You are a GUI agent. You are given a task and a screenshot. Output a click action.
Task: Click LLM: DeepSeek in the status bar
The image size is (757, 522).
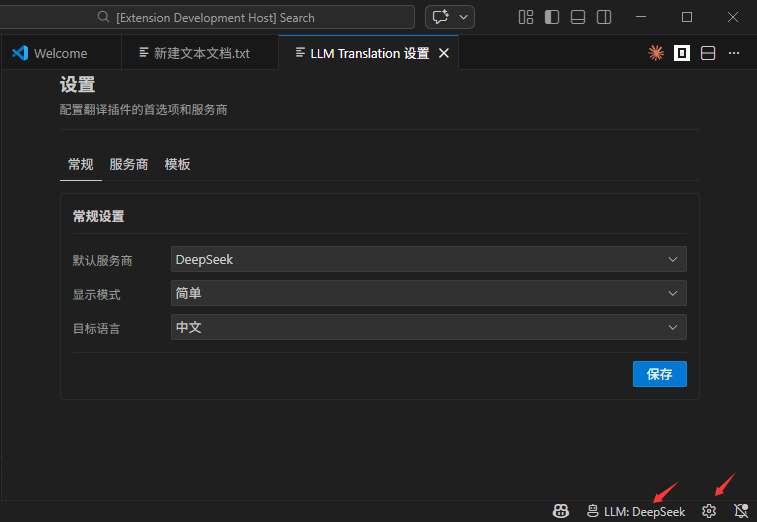pyautogui.click(x=636, y=511)
